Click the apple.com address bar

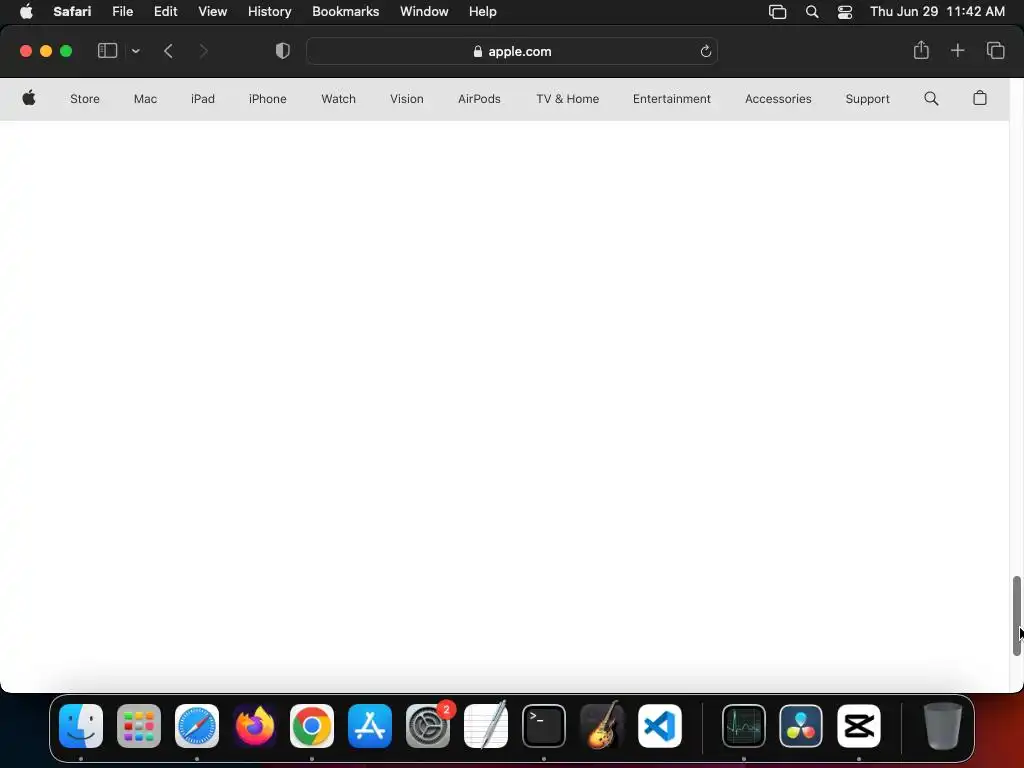coord(512,51)
